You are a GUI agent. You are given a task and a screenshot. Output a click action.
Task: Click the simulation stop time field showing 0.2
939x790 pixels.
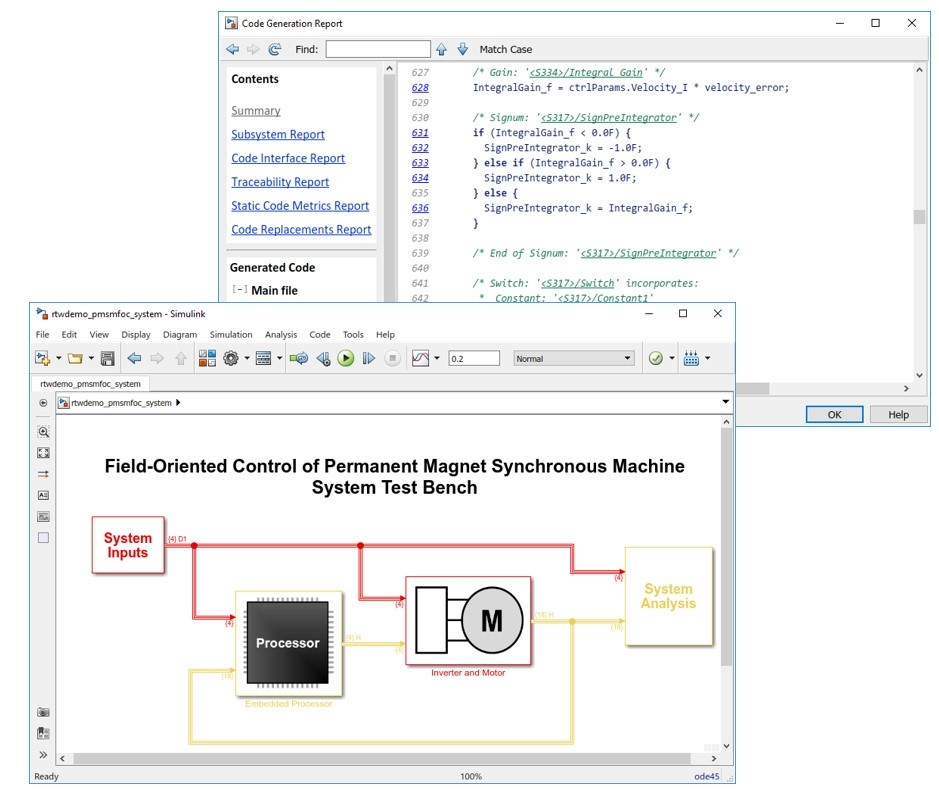(x=474, y=358)
